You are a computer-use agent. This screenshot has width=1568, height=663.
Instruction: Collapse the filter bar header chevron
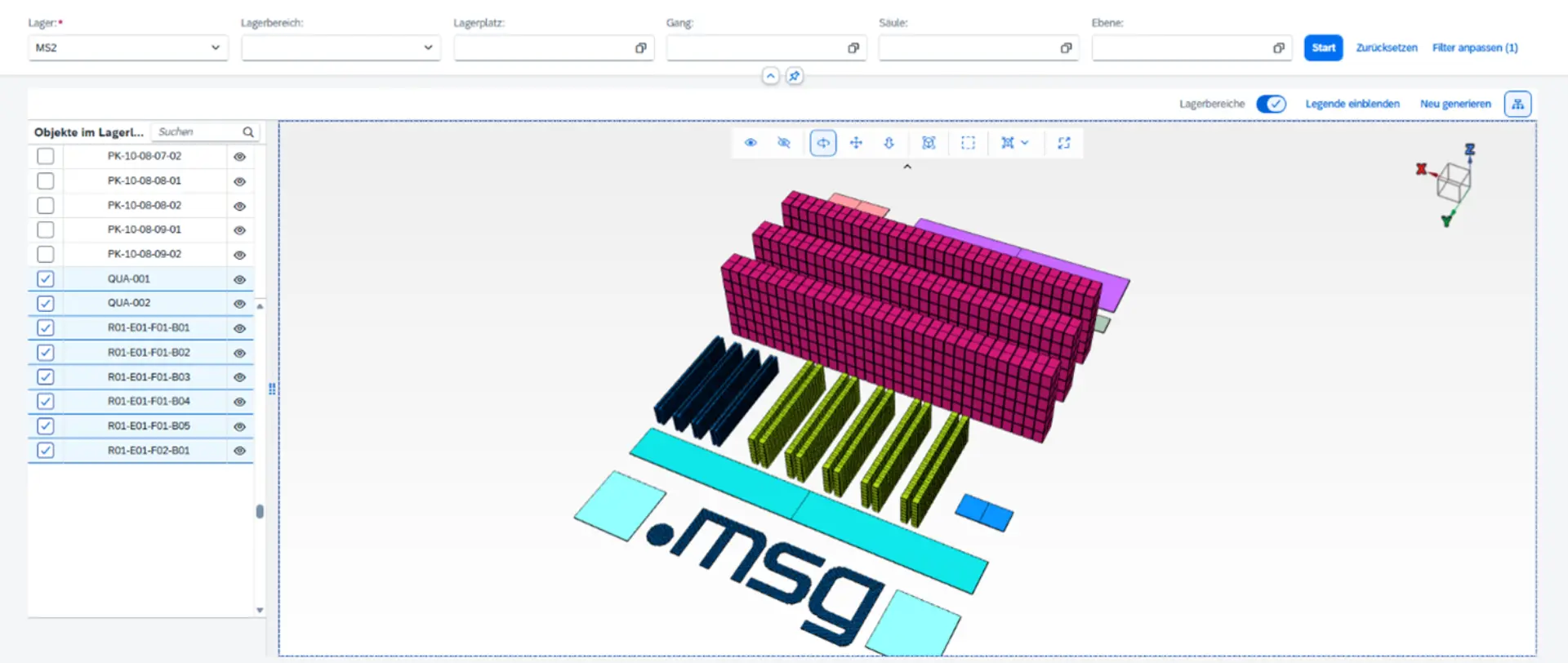click(x=770, y=76)
